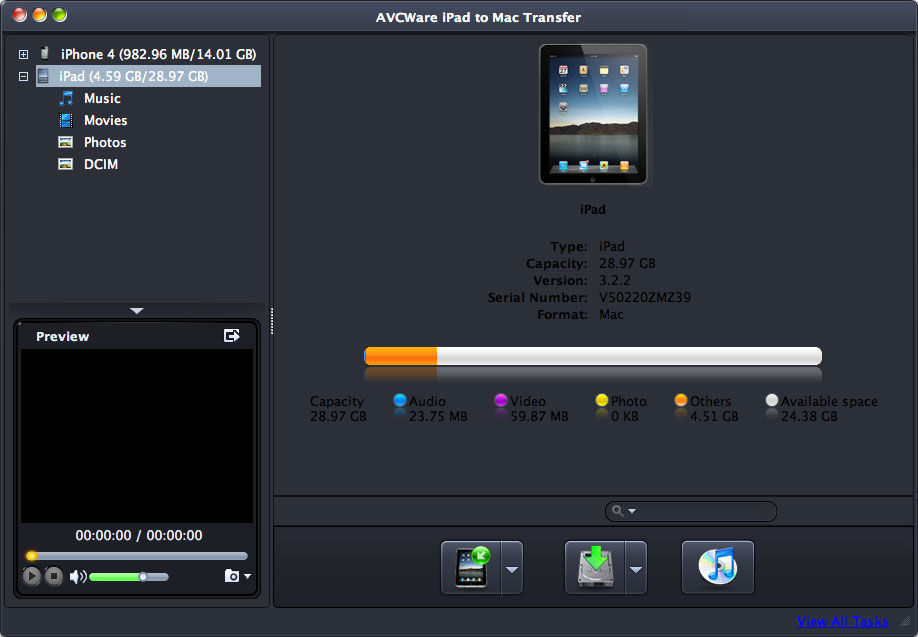Take a snapshot with camera icon
The width and height of the screenshot is (918, 637).
pyautogui.click(x=232, y=576)
